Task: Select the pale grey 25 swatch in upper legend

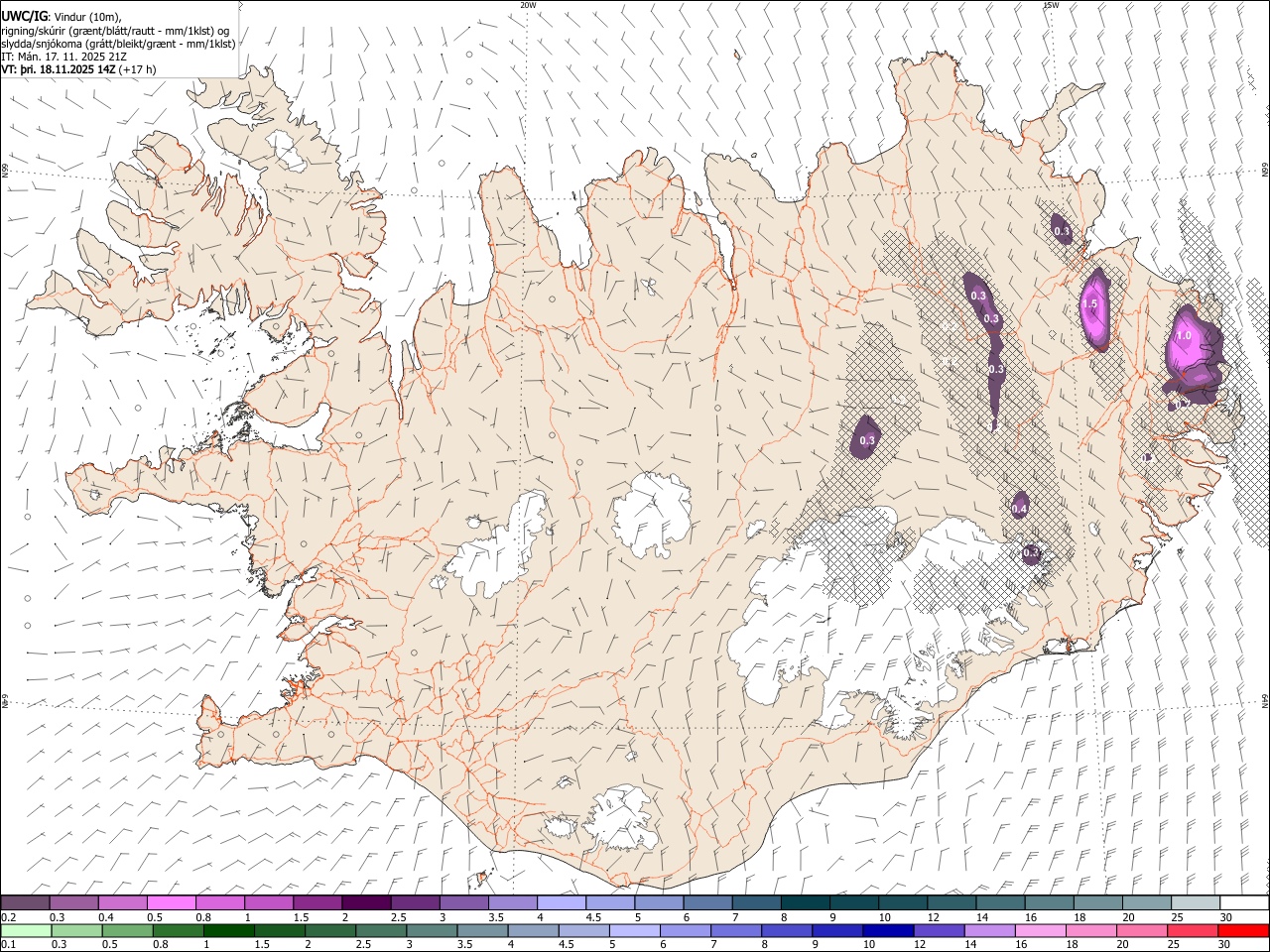Action: [x=1196, y=902]
